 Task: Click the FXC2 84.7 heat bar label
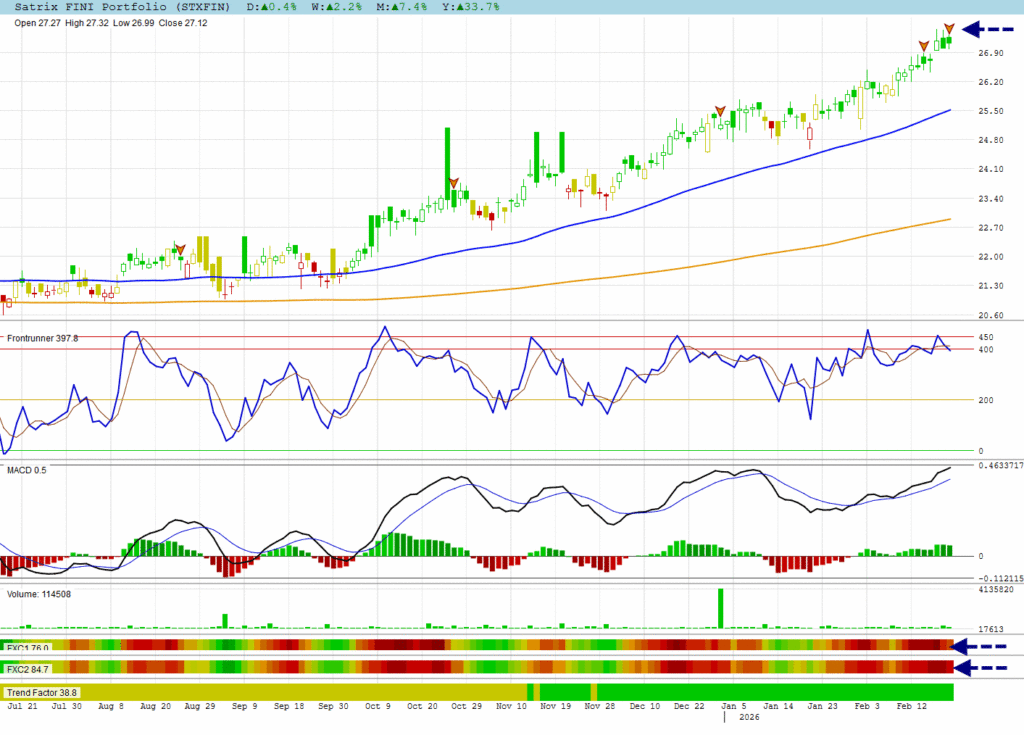pos(28,668)
